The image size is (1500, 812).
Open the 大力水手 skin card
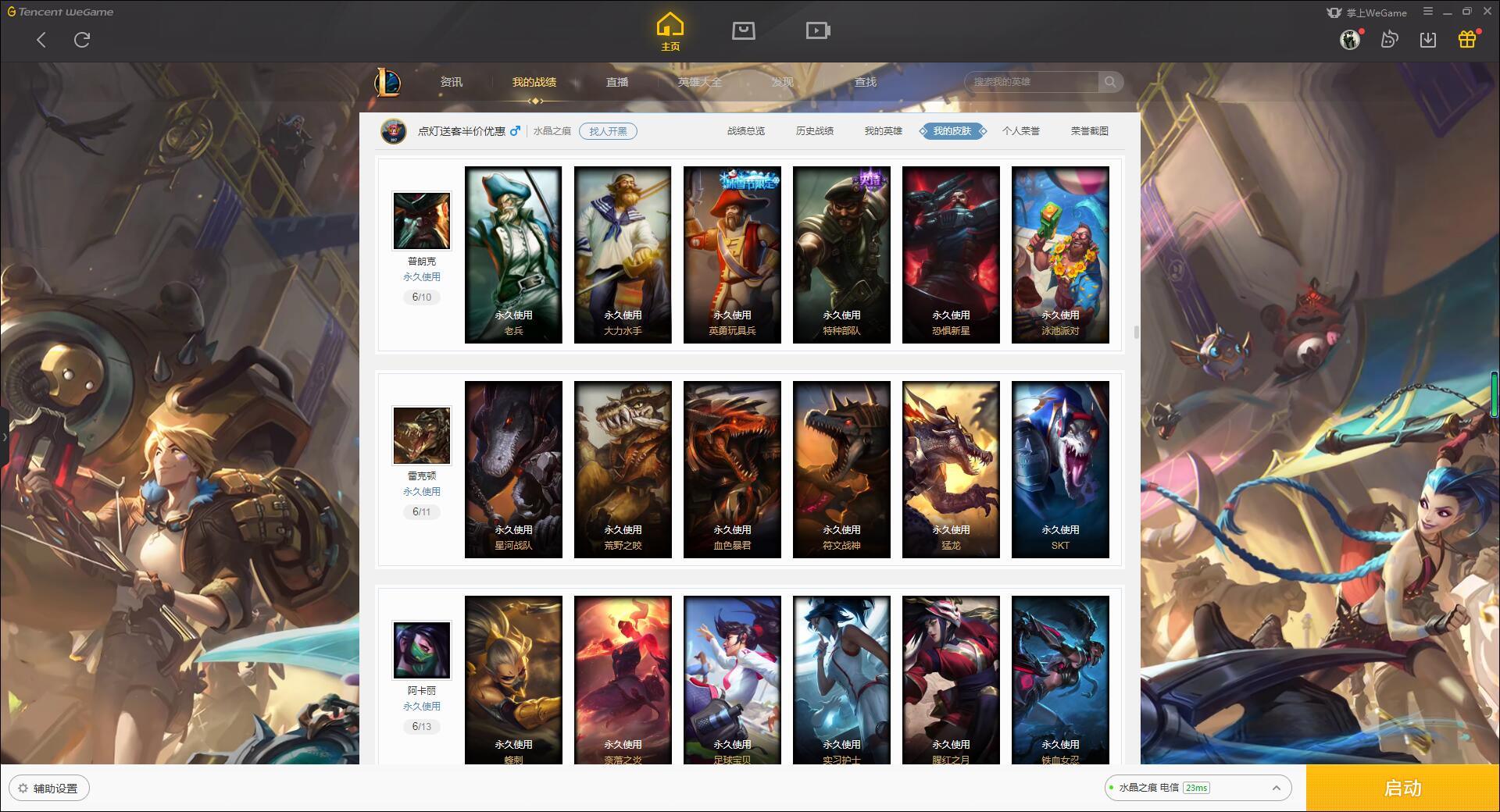[623, 255]
